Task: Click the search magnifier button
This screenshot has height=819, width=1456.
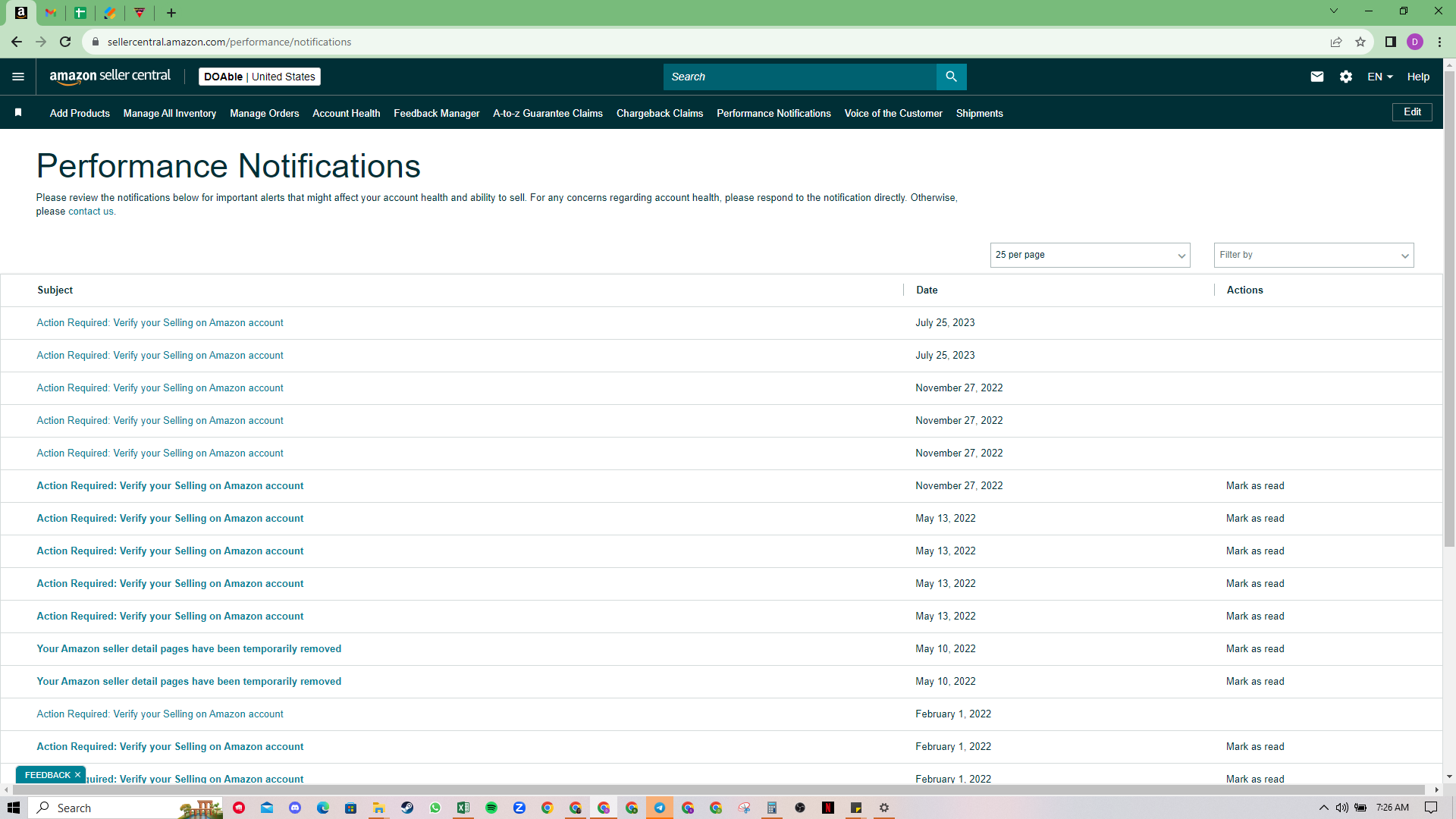Action: (x=951, y=77)
